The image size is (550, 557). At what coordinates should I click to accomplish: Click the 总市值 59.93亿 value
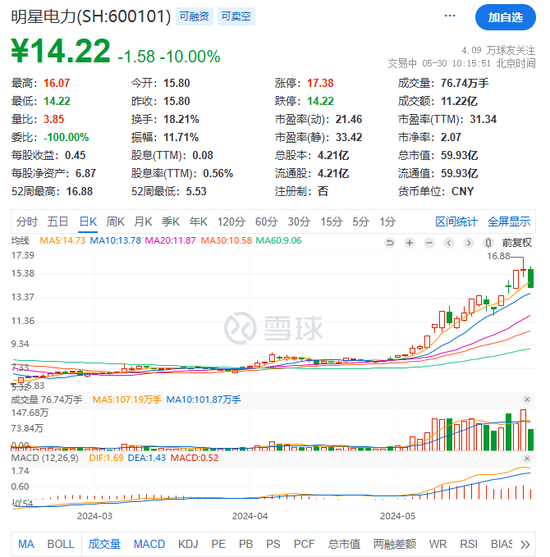pos(459,155)
